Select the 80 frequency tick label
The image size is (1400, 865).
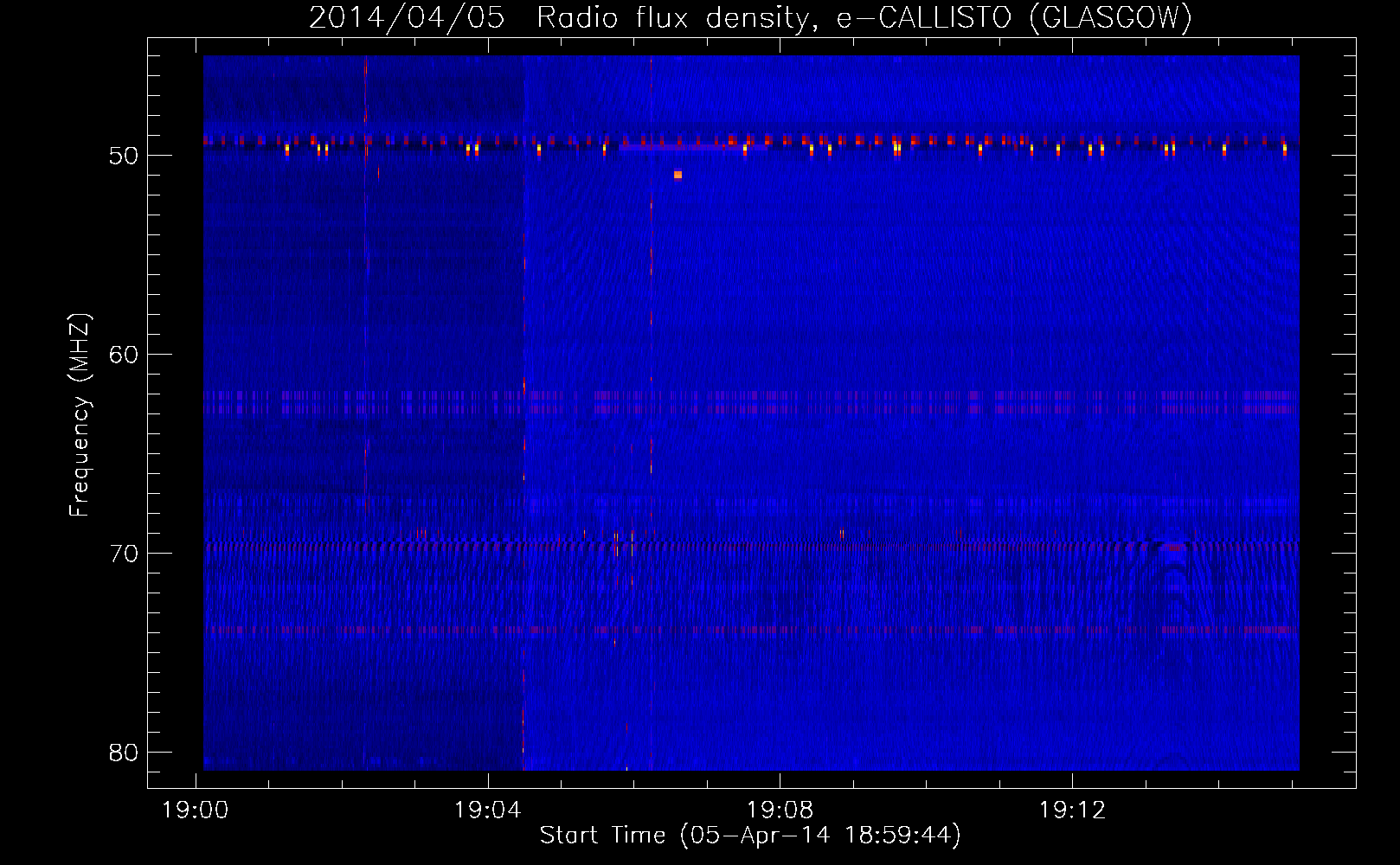(124, 753)
